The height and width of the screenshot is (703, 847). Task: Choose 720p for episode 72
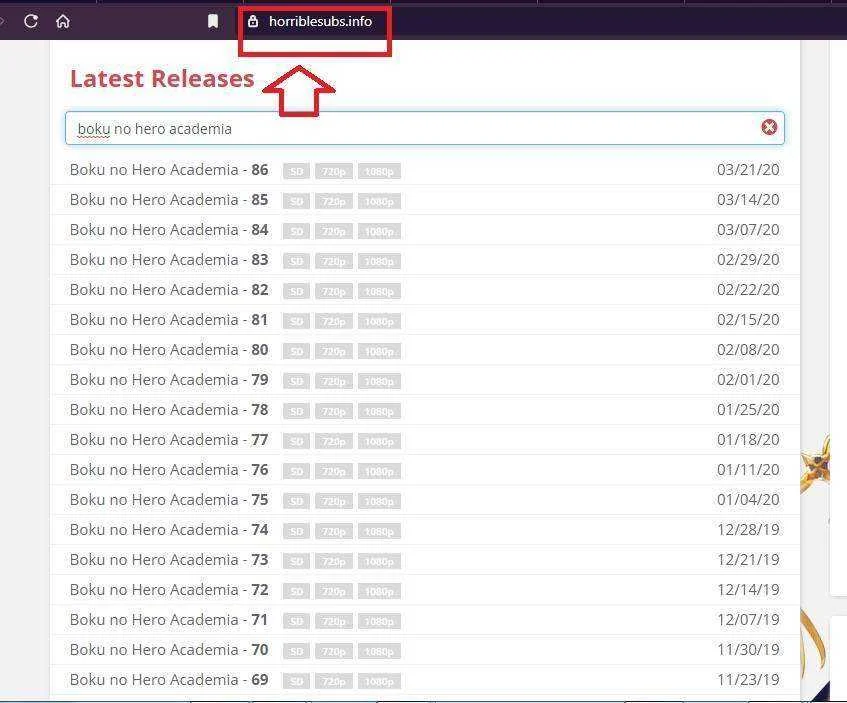coord(334,591)
